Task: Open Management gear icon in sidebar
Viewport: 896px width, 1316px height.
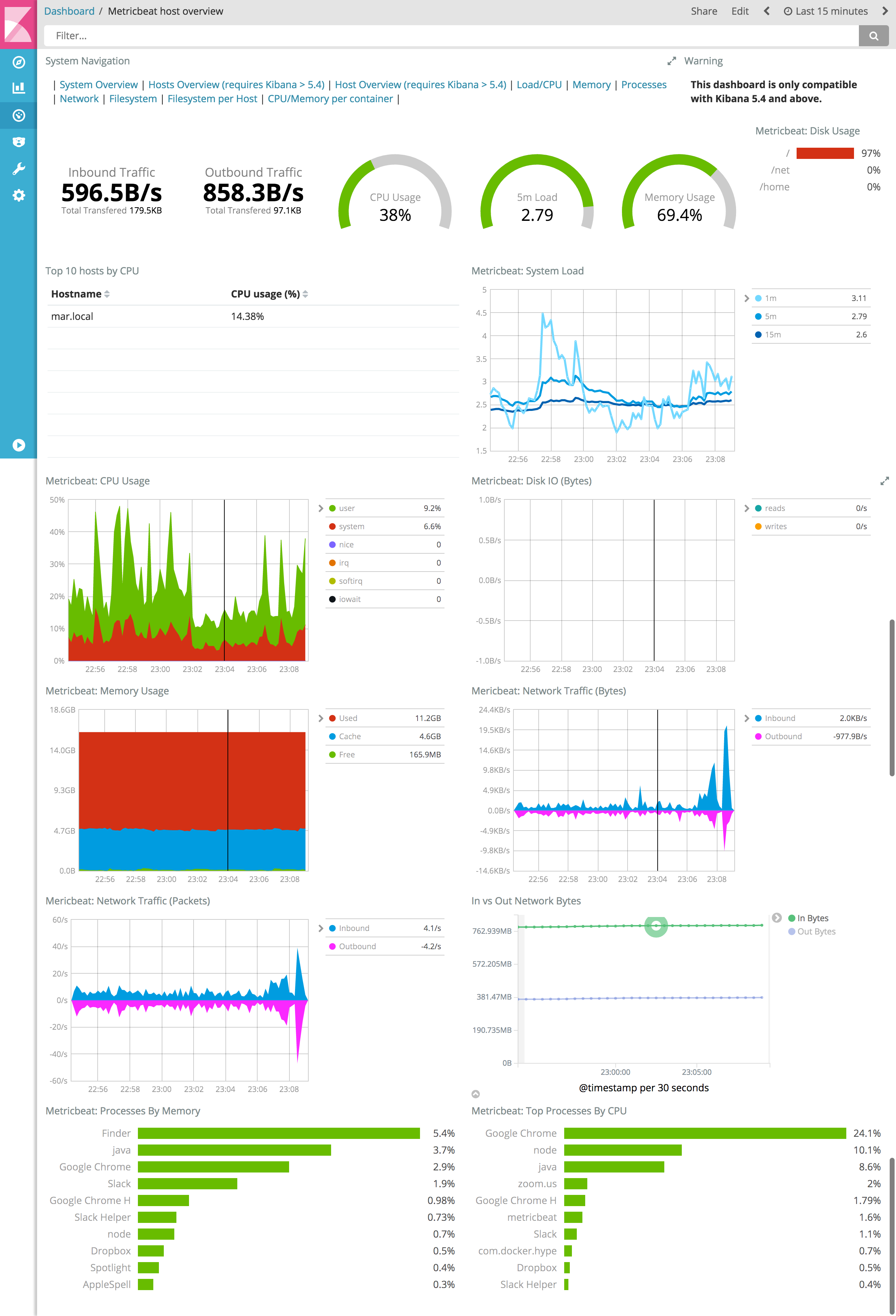Action: pyautogui.click(x=19, y=195)
